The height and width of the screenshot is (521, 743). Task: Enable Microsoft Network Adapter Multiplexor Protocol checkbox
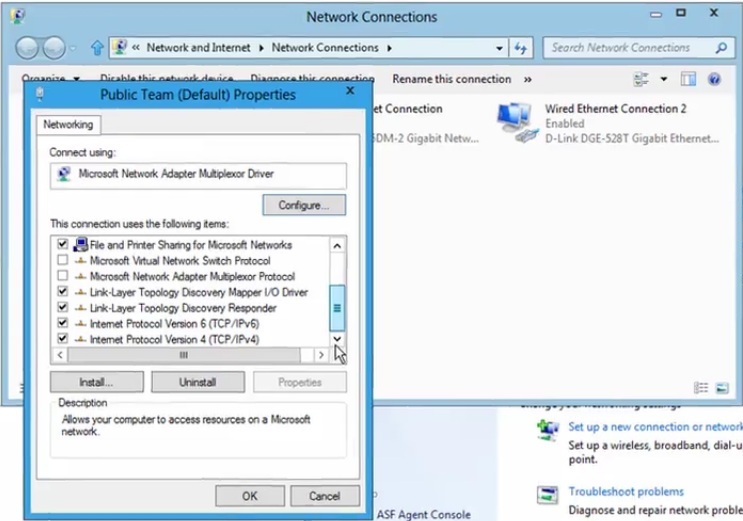[x=62, y=275]
